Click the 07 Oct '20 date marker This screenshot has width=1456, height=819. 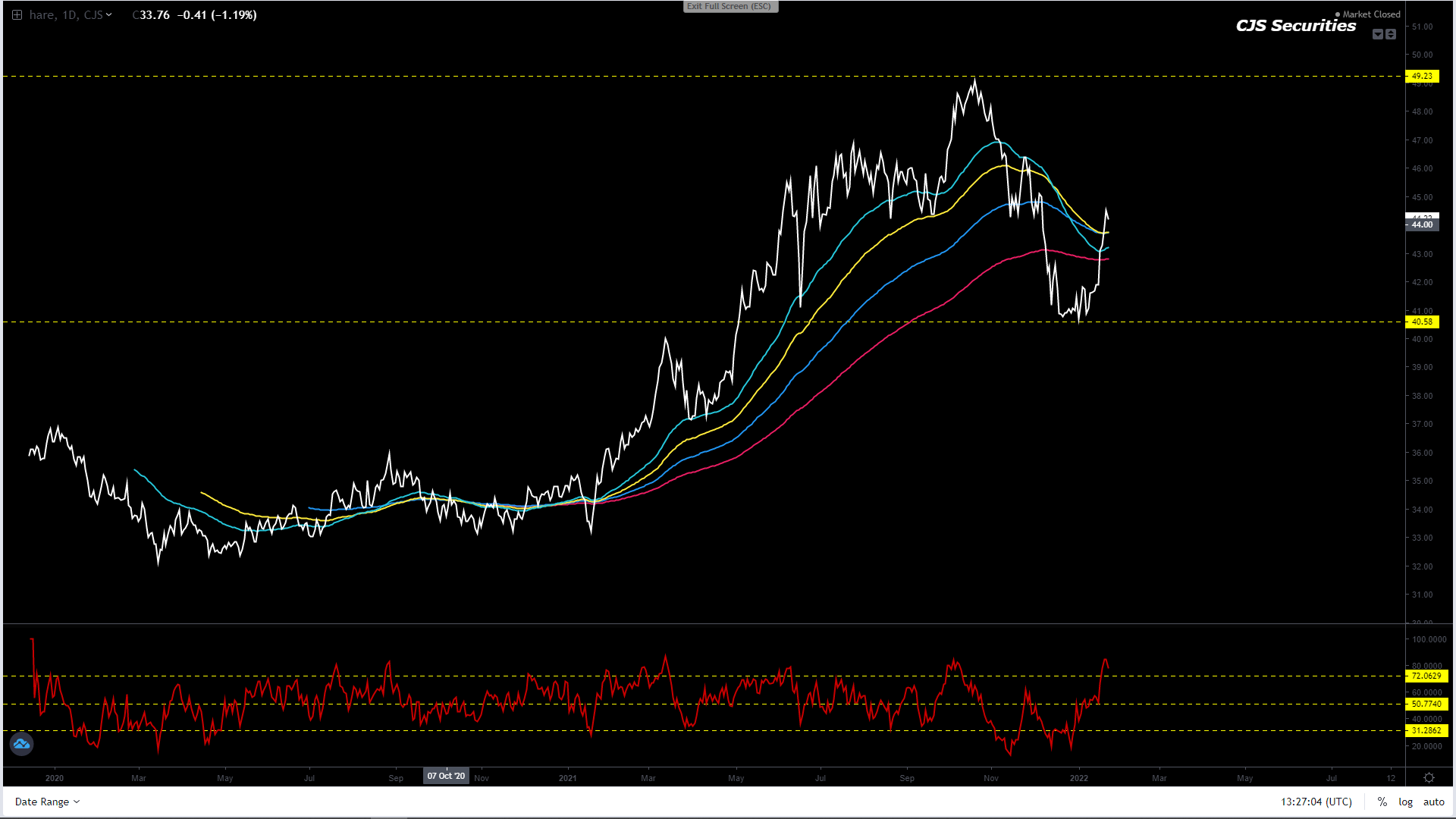[x=446, y=776]
